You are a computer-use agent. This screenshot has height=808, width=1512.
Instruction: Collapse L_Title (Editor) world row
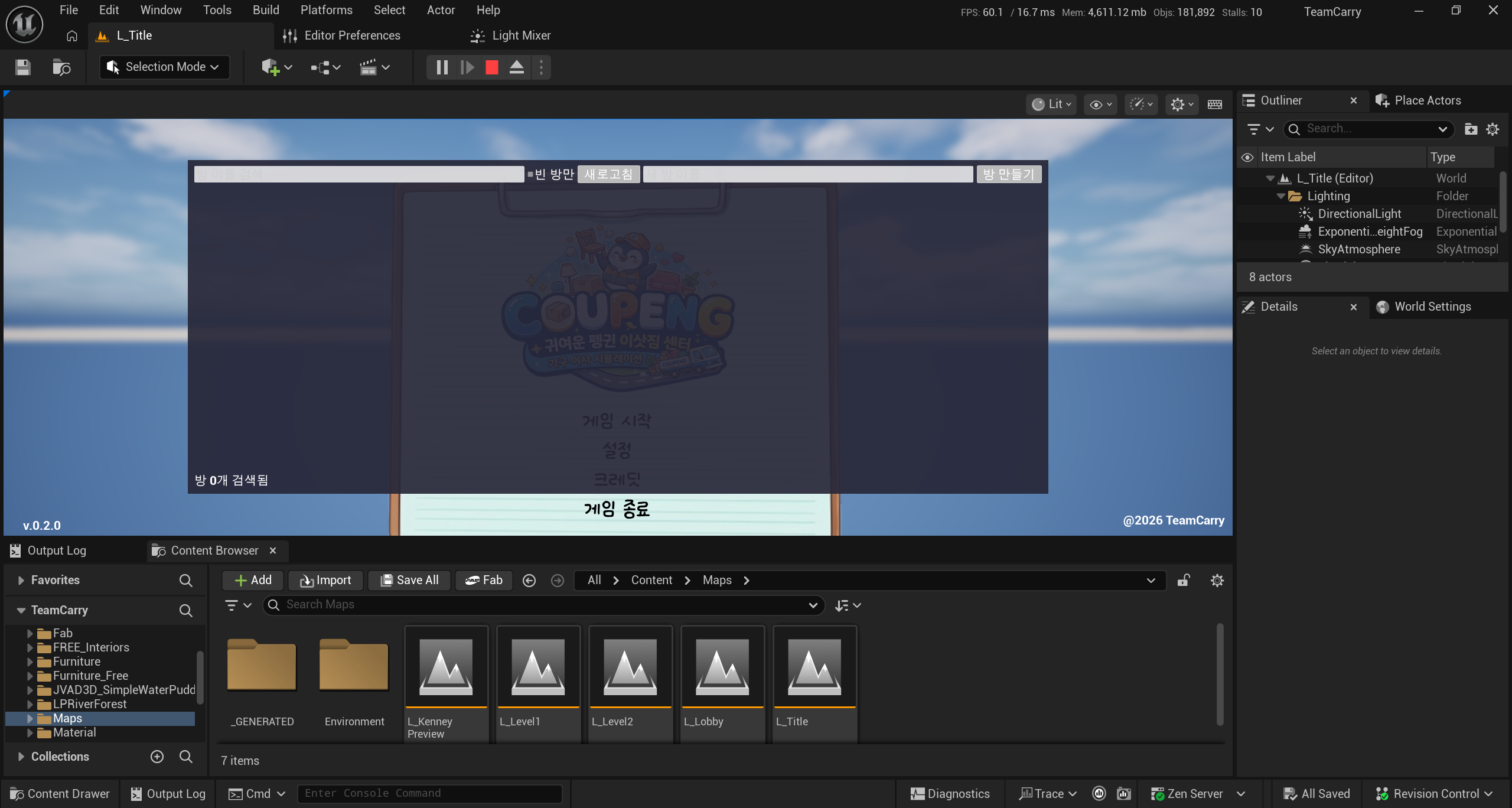coord(1270,178)
